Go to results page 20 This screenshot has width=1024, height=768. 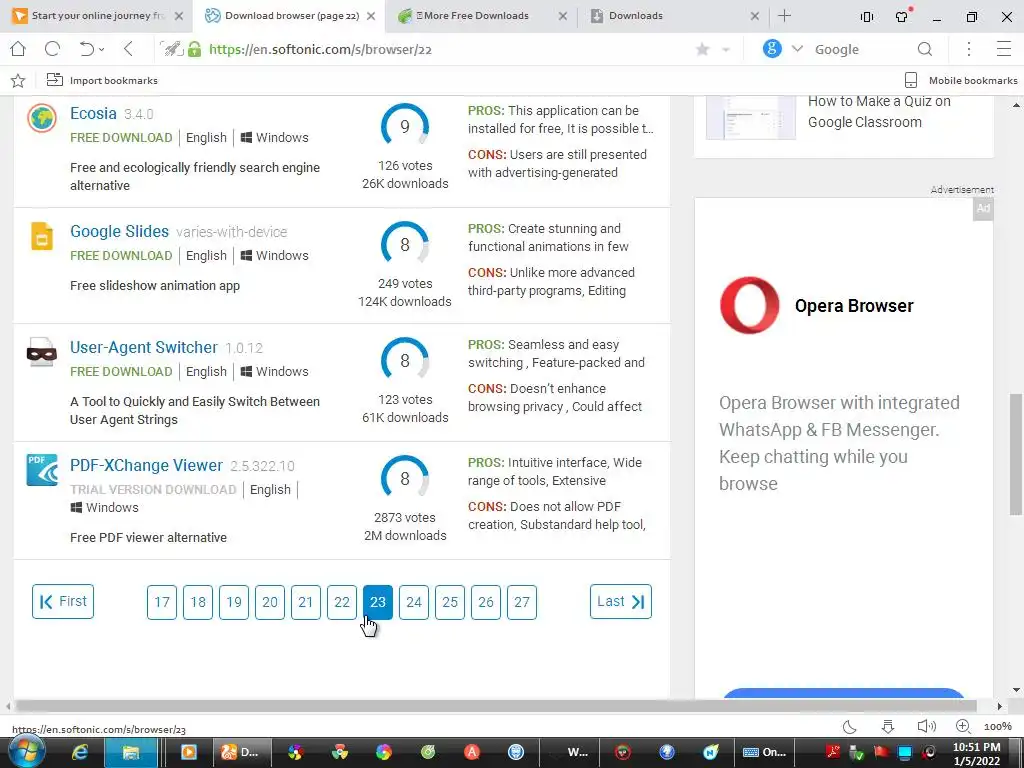click(x=270, y=602)
